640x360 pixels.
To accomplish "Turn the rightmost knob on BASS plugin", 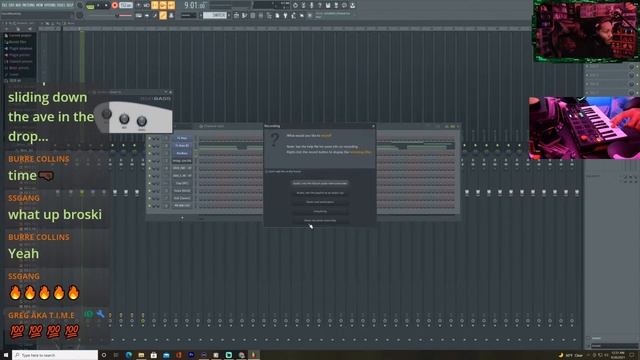I will pyautogui.click(x=142, y=121).
